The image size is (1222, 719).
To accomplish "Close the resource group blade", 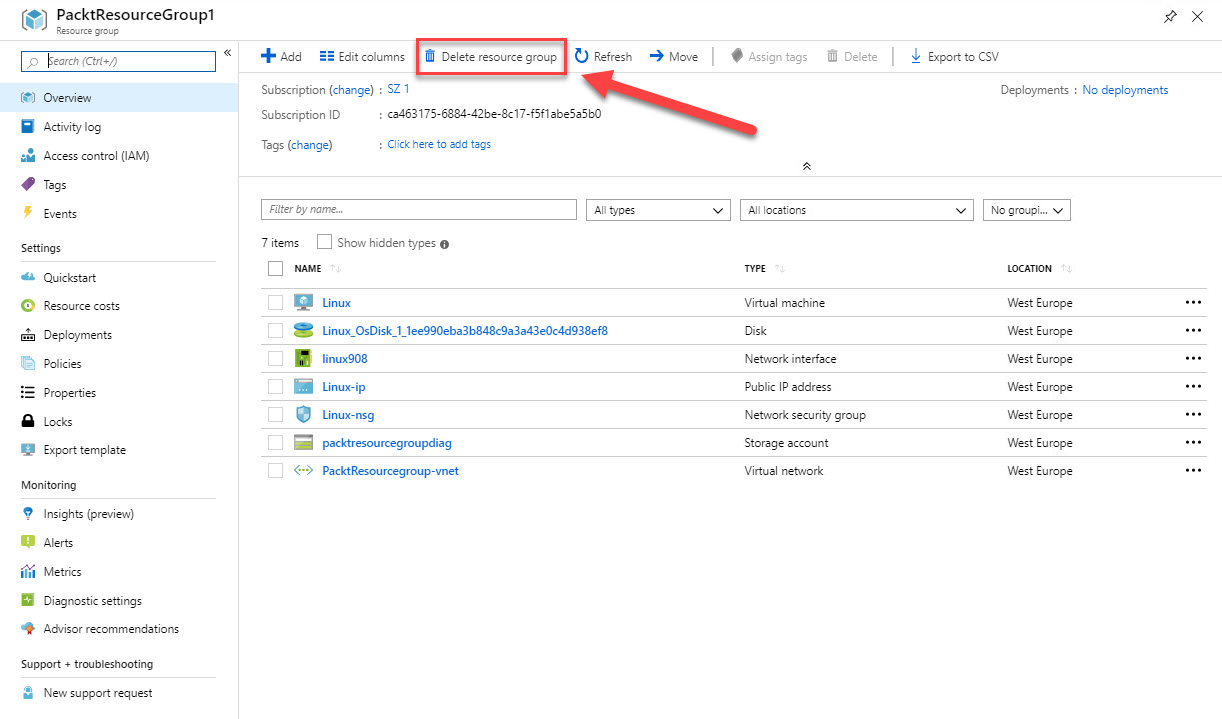I will [1198, 17].
